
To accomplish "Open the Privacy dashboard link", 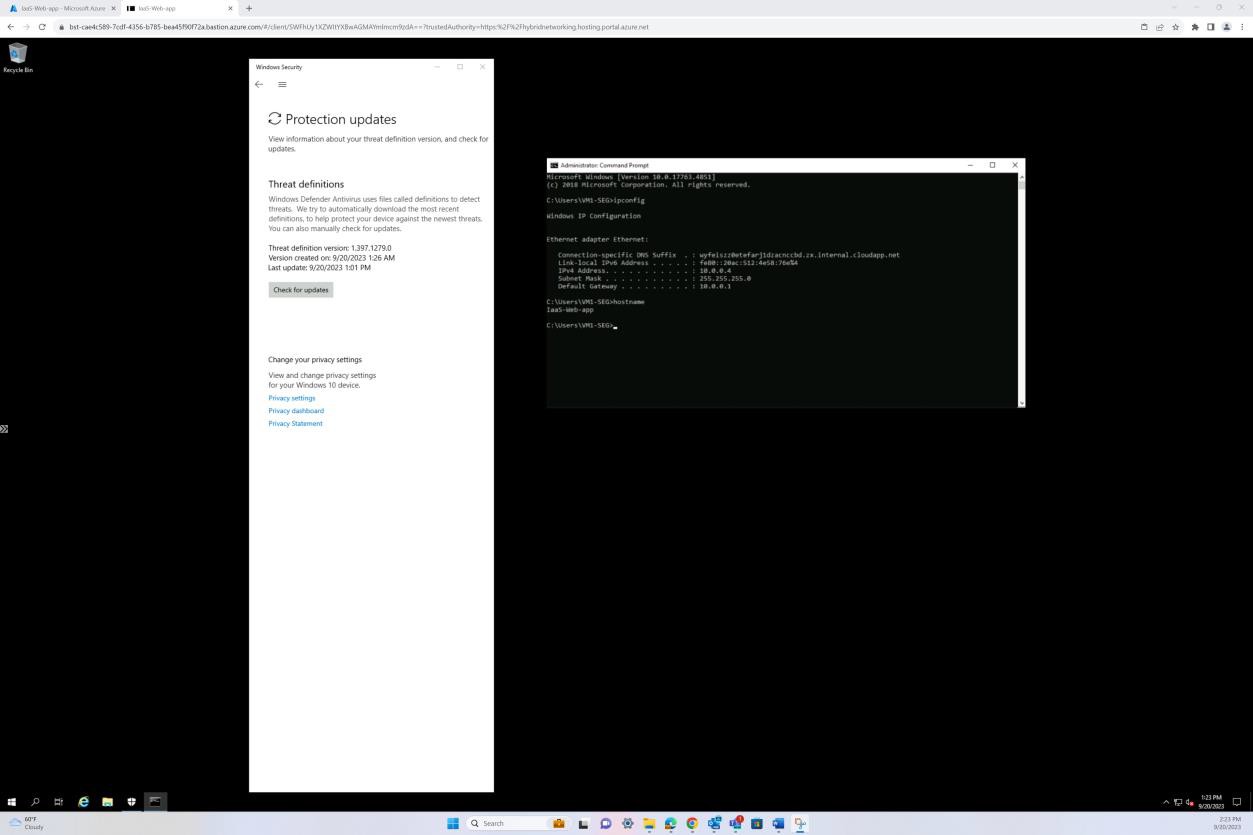I will coord(296,411).
